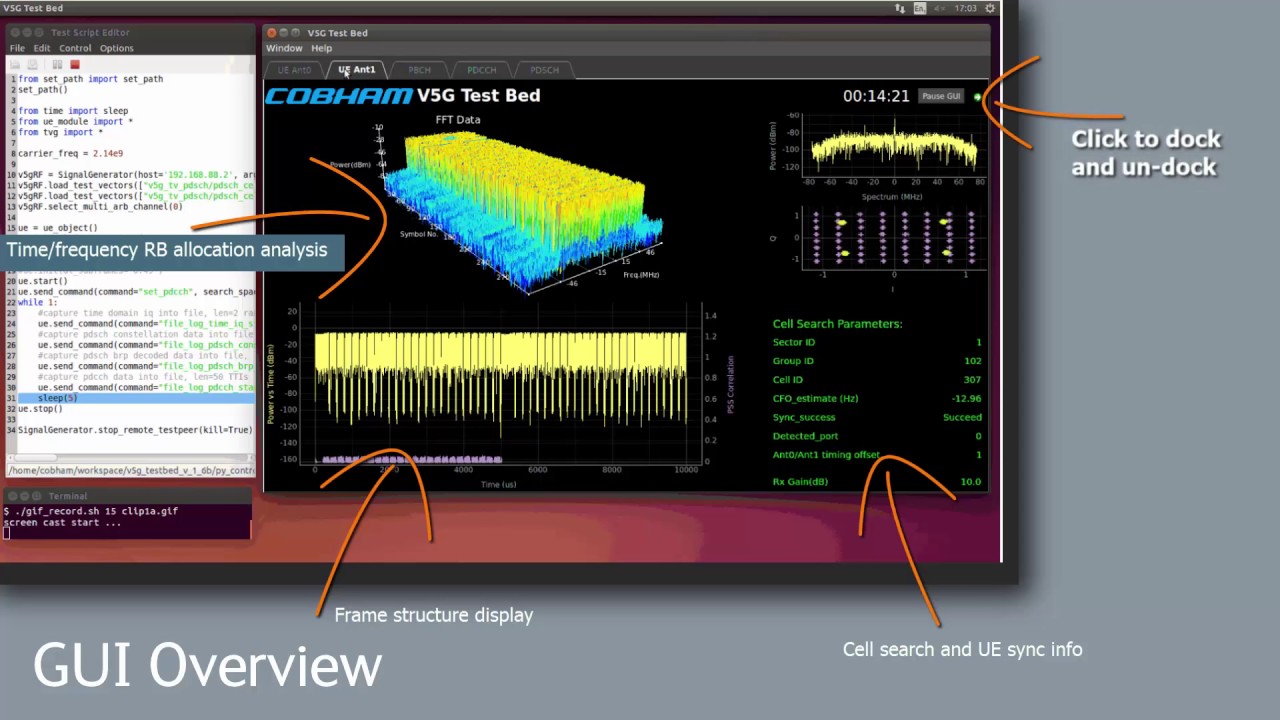Click the Spectrum (MHz) power plot
Viewport: 1280px width, 720px height.
pyautogui.click(x=893, y=150)
